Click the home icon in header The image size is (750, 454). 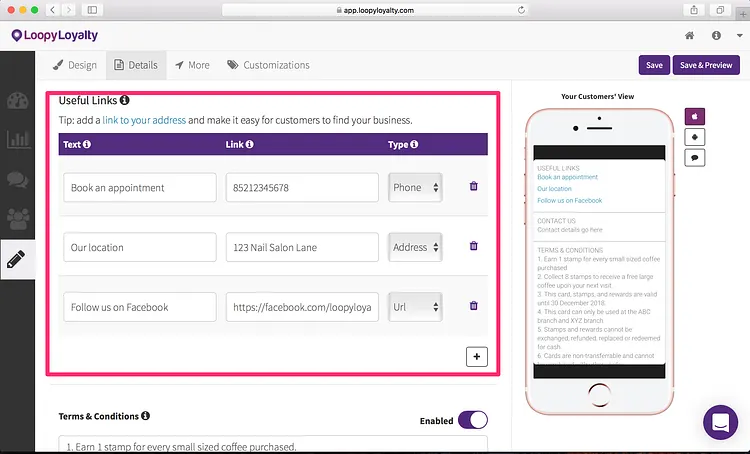689,35
